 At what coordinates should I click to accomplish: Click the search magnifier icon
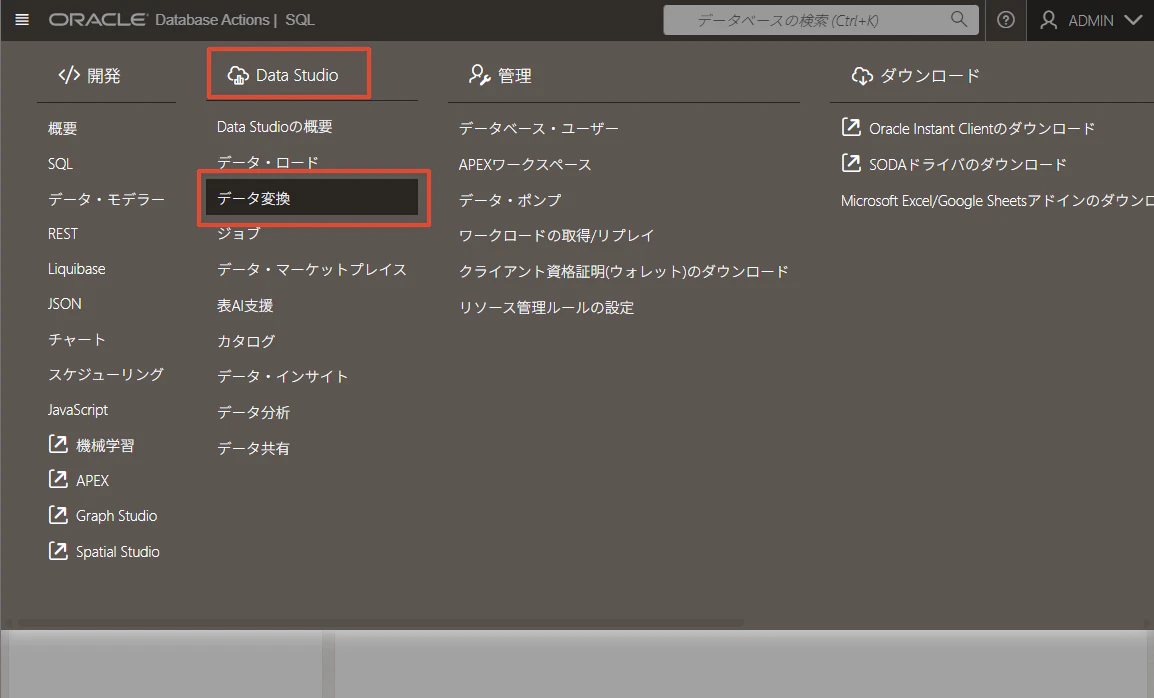click(958, 19)
